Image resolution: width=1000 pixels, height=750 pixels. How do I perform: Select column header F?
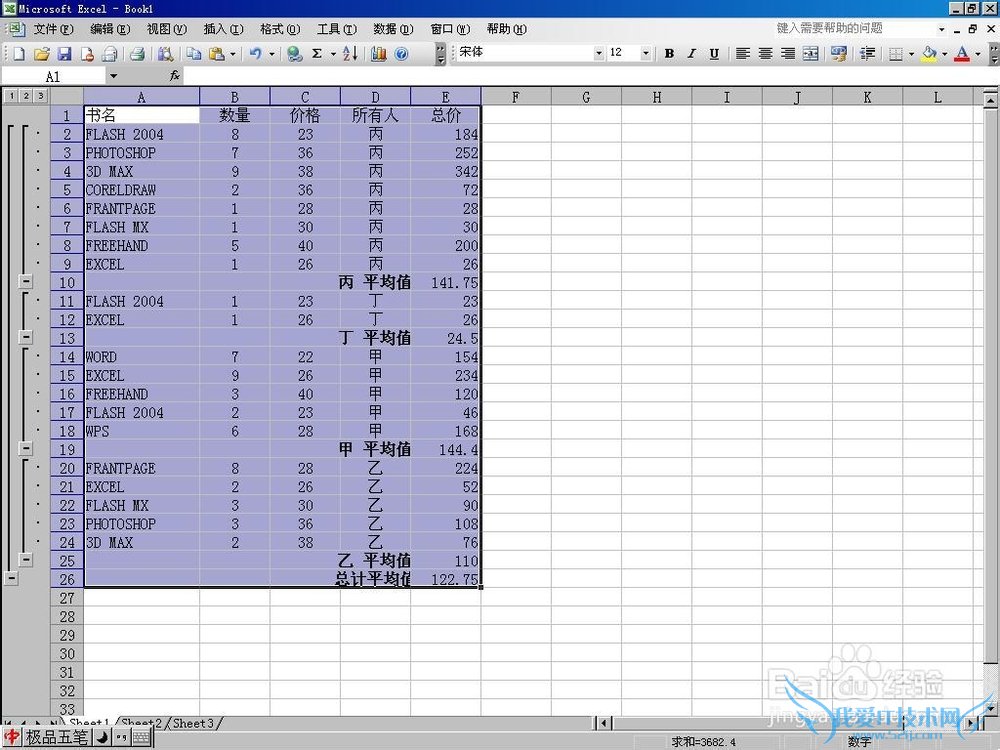[515, 97]
